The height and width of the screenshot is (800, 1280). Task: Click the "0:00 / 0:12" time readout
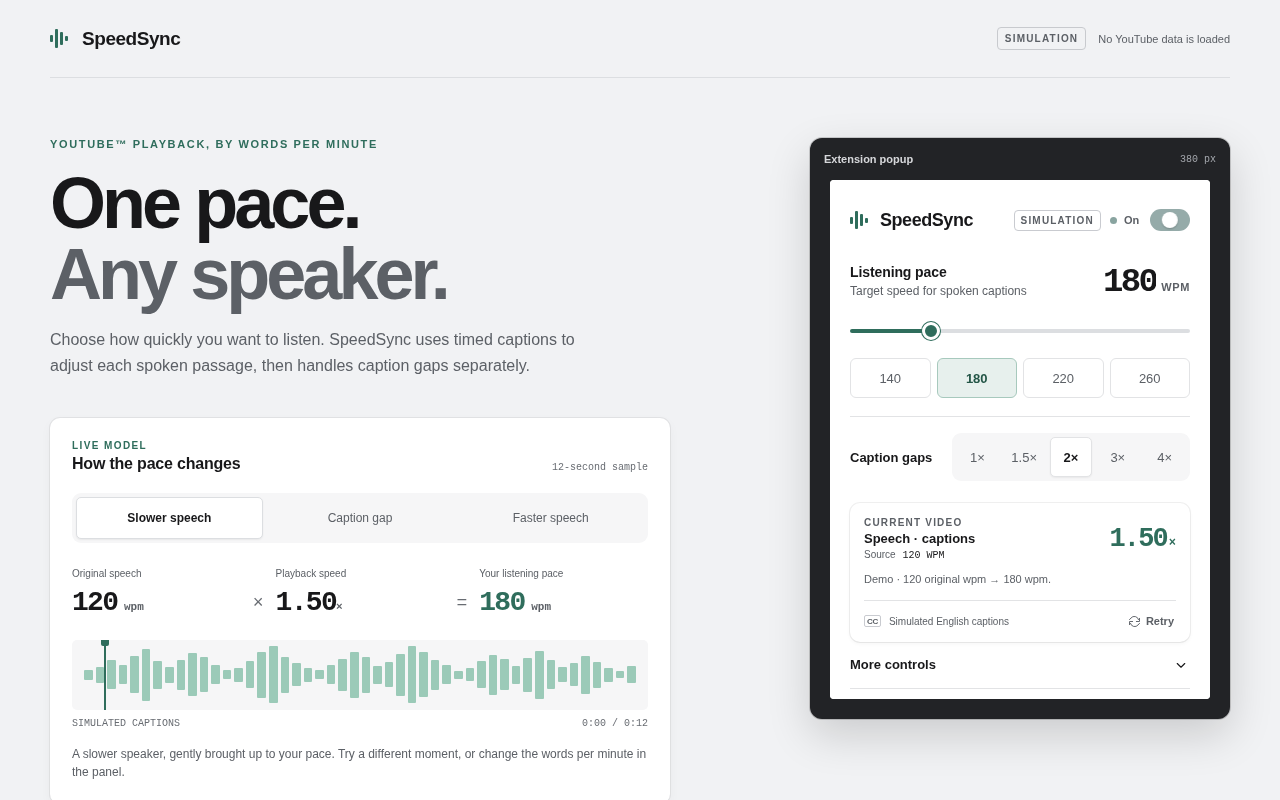615,723
